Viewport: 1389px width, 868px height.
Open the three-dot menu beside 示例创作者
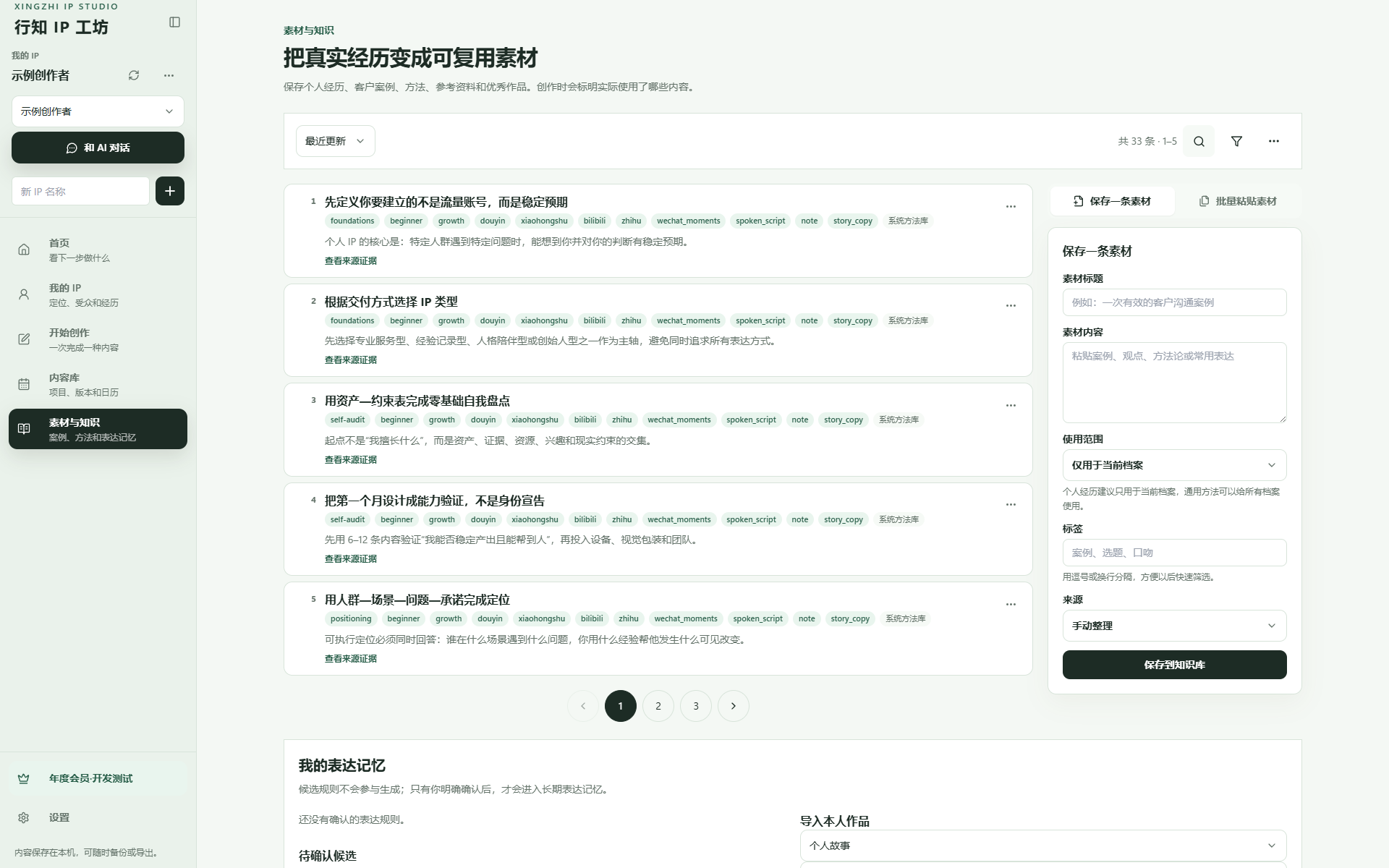coord(169,75)
